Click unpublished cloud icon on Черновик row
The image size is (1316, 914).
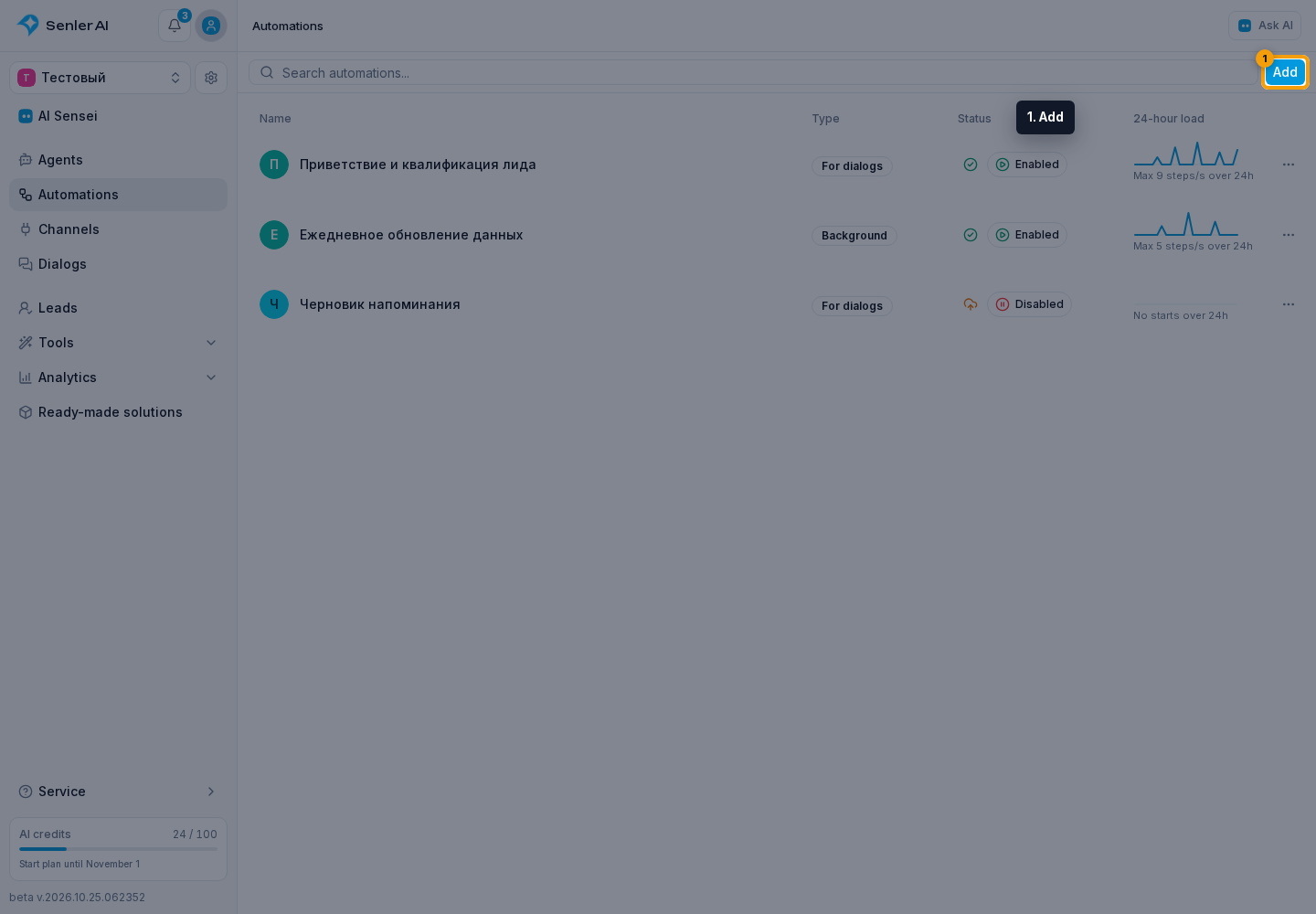(971, 304)
